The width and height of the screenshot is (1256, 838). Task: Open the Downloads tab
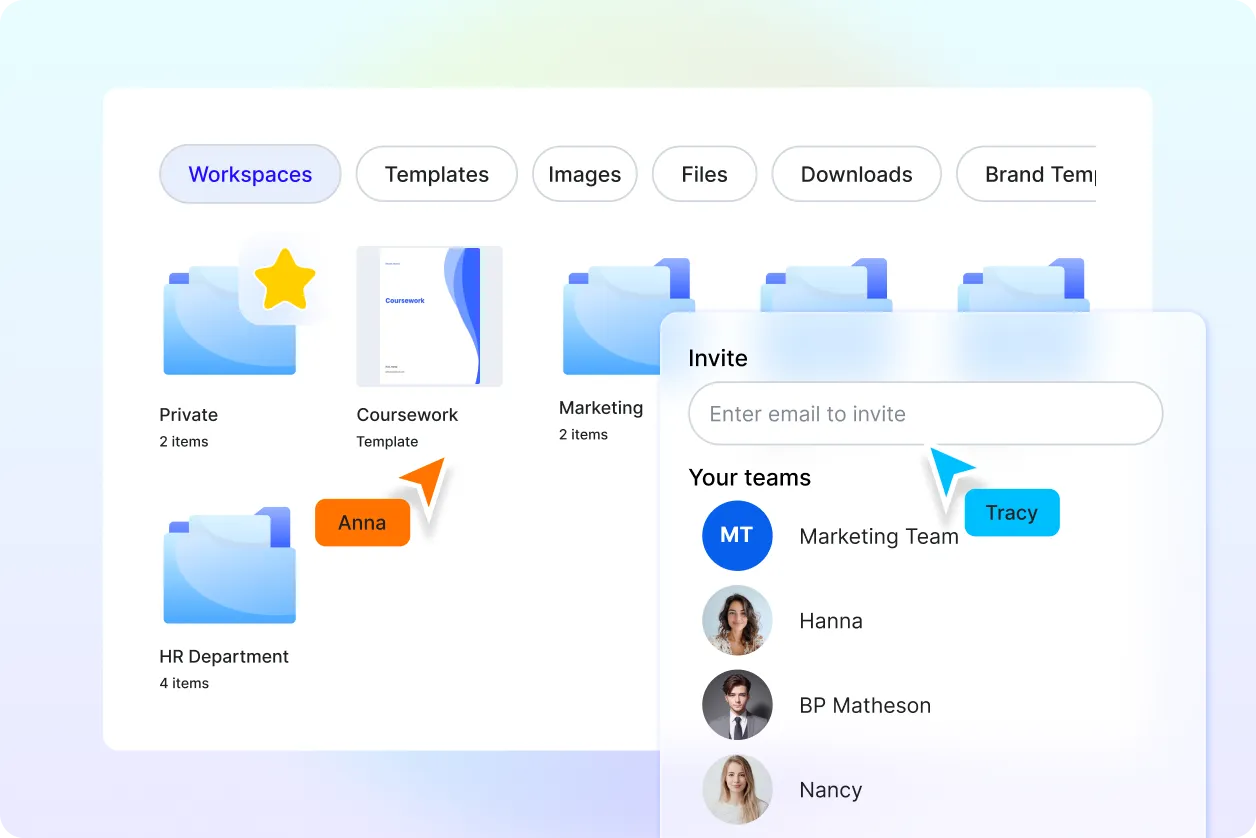(x=856, y=174)
